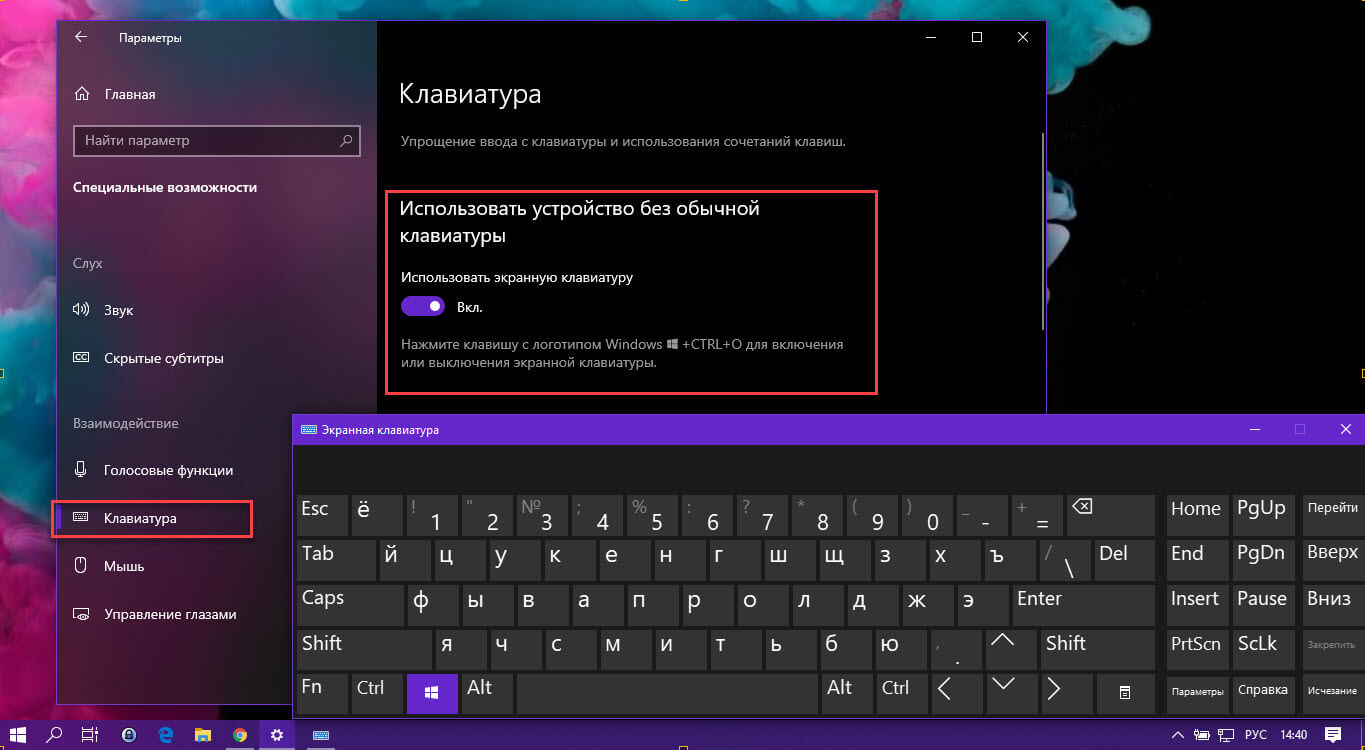
Task: Open the Параметры key options
Action: (1197, 694)
